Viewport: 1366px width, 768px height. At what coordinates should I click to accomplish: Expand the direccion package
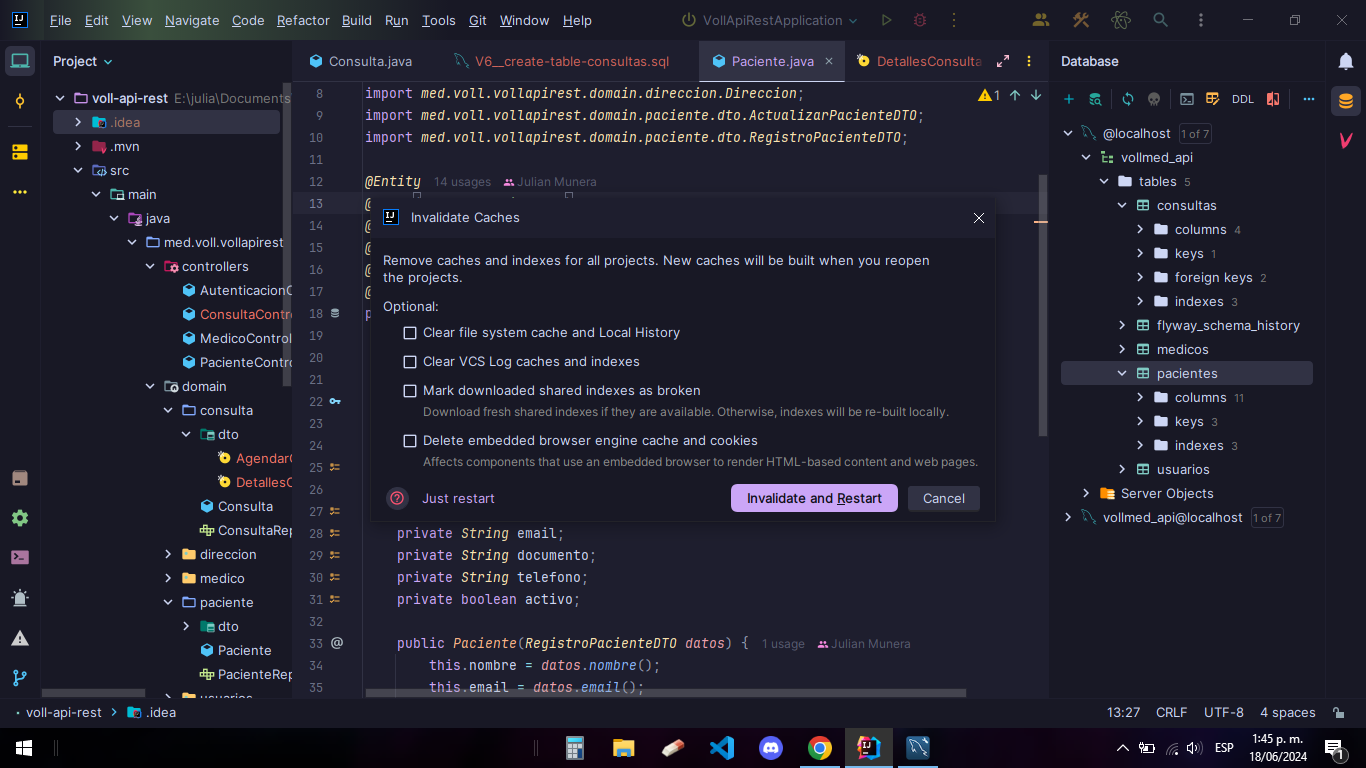168,554
